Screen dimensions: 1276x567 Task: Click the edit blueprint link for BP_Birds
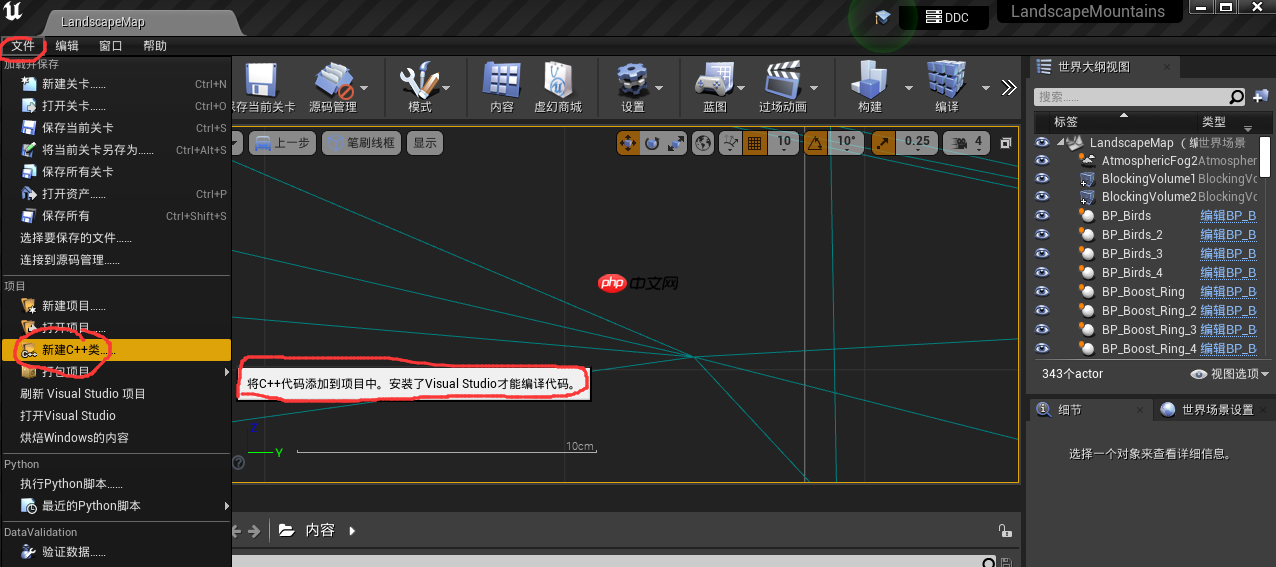click(x=1228, y=216)
